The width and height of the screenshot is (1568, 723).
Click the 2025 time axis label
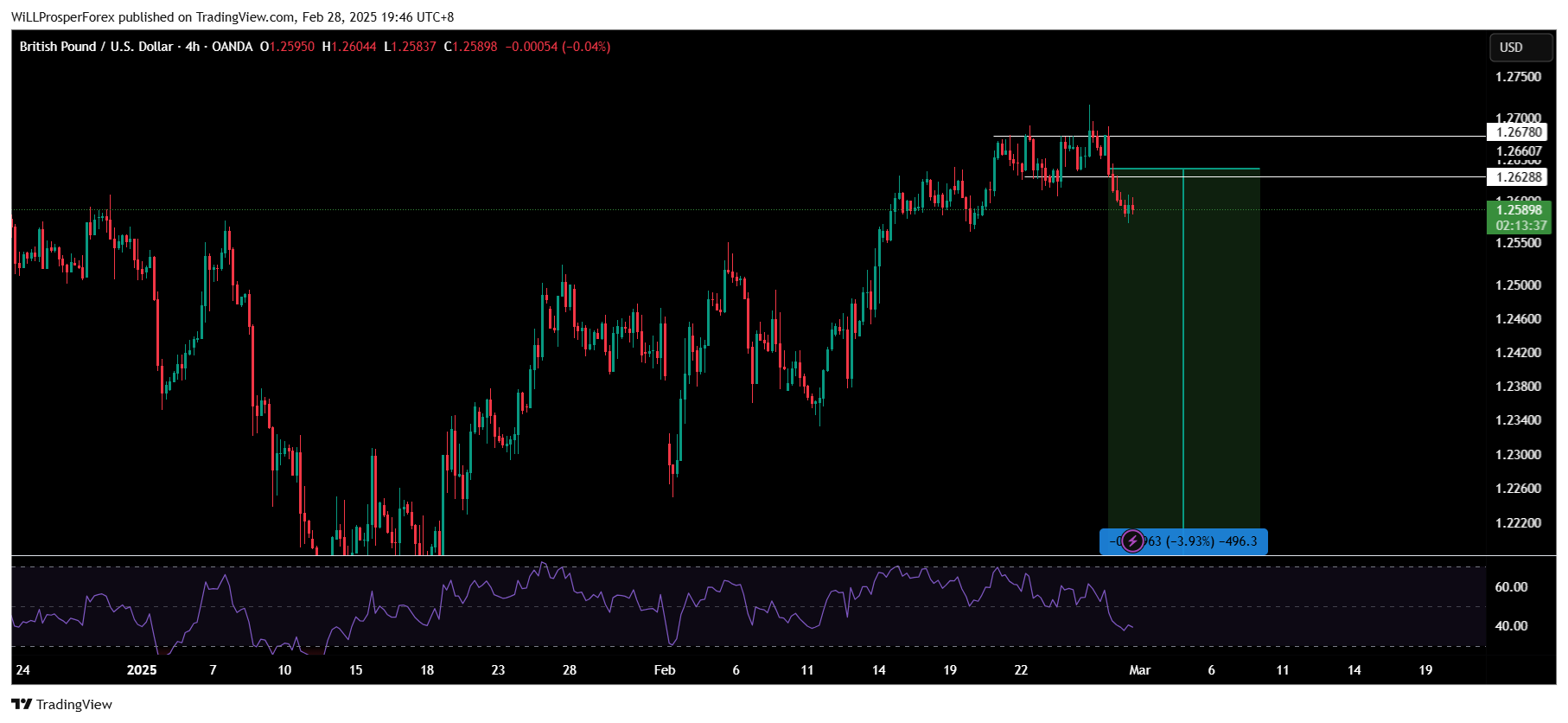click(142, 670)
